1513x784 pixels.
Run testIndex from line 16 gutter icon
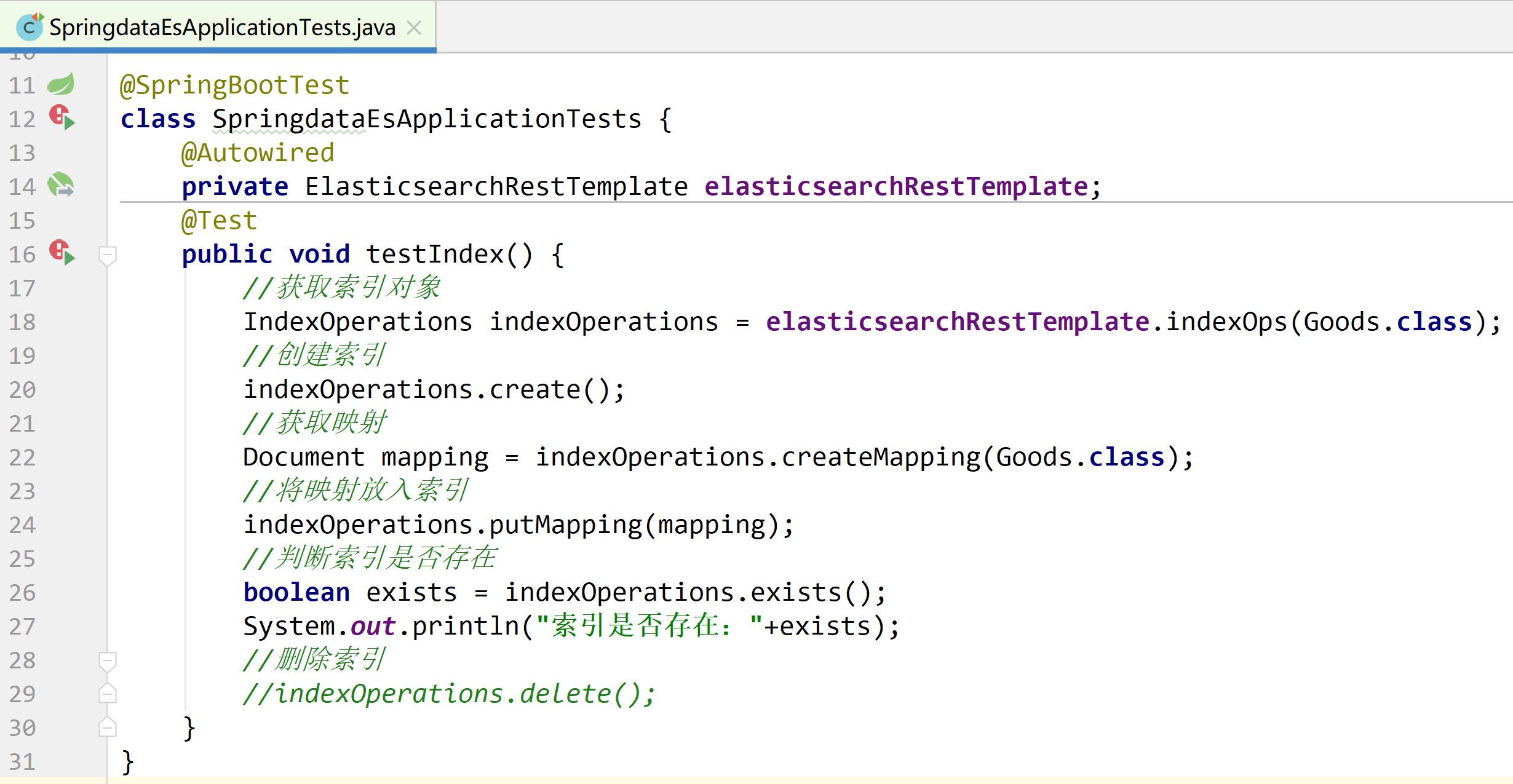point(62,253)
